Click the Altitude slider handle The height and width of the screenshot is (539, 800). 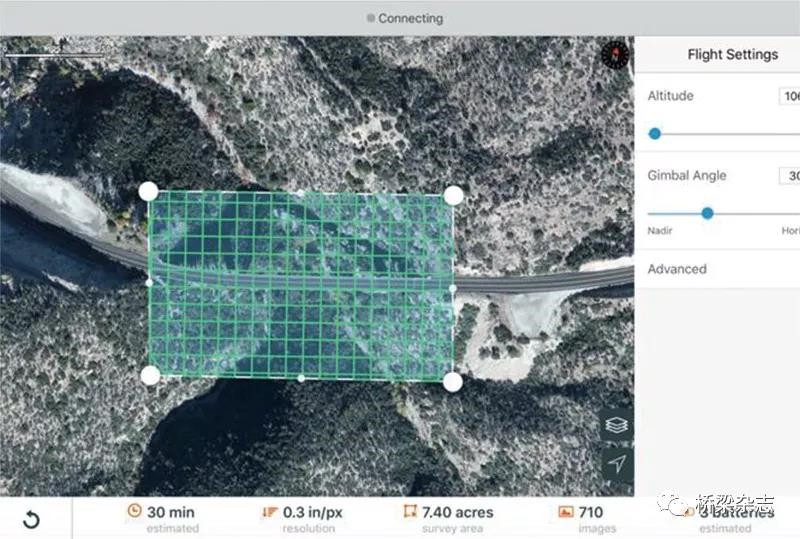pyautogui.click(x=655, y=133)
